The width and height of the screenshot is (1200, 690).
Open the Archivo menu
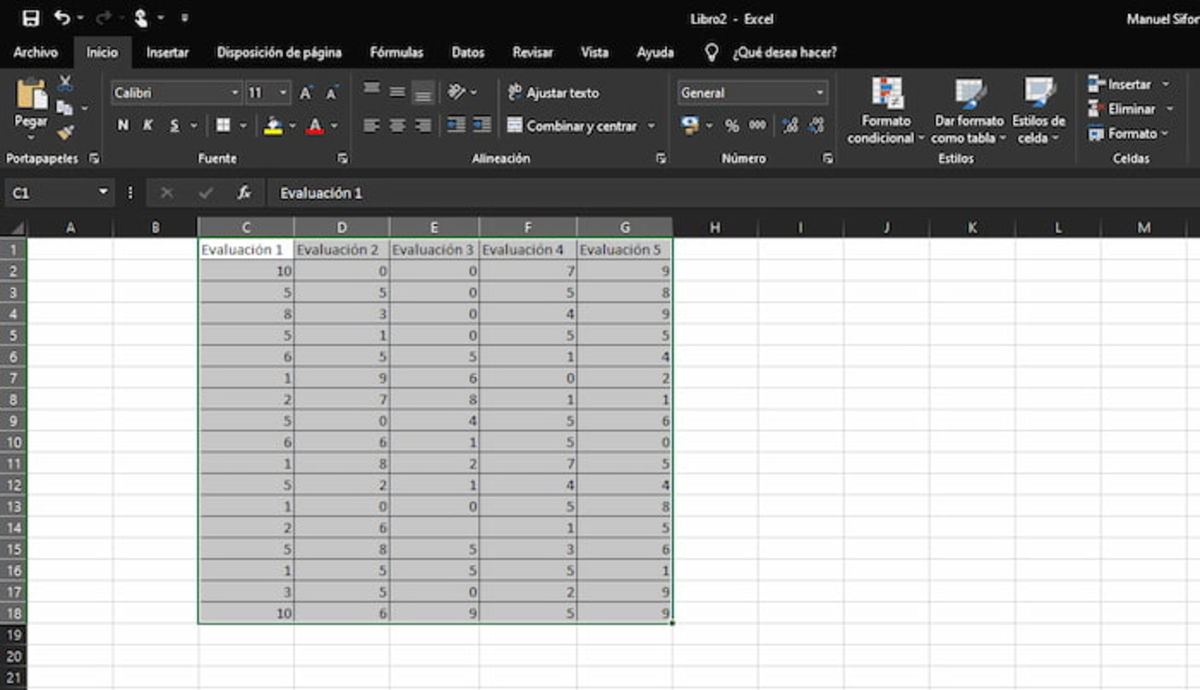(x=37, y=52)
